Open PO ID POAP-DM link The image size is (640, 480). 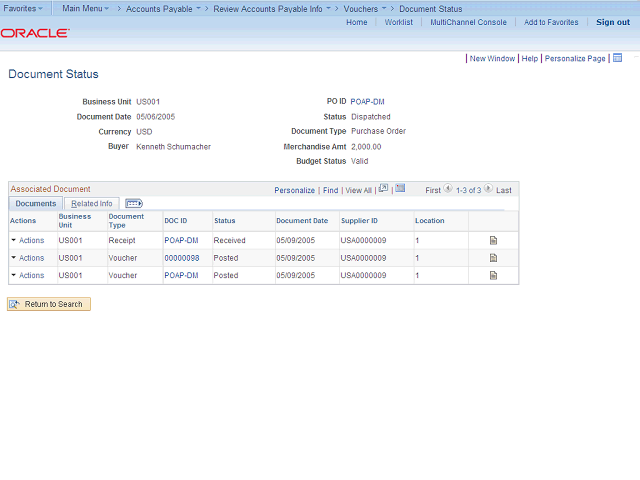(366, 102)
